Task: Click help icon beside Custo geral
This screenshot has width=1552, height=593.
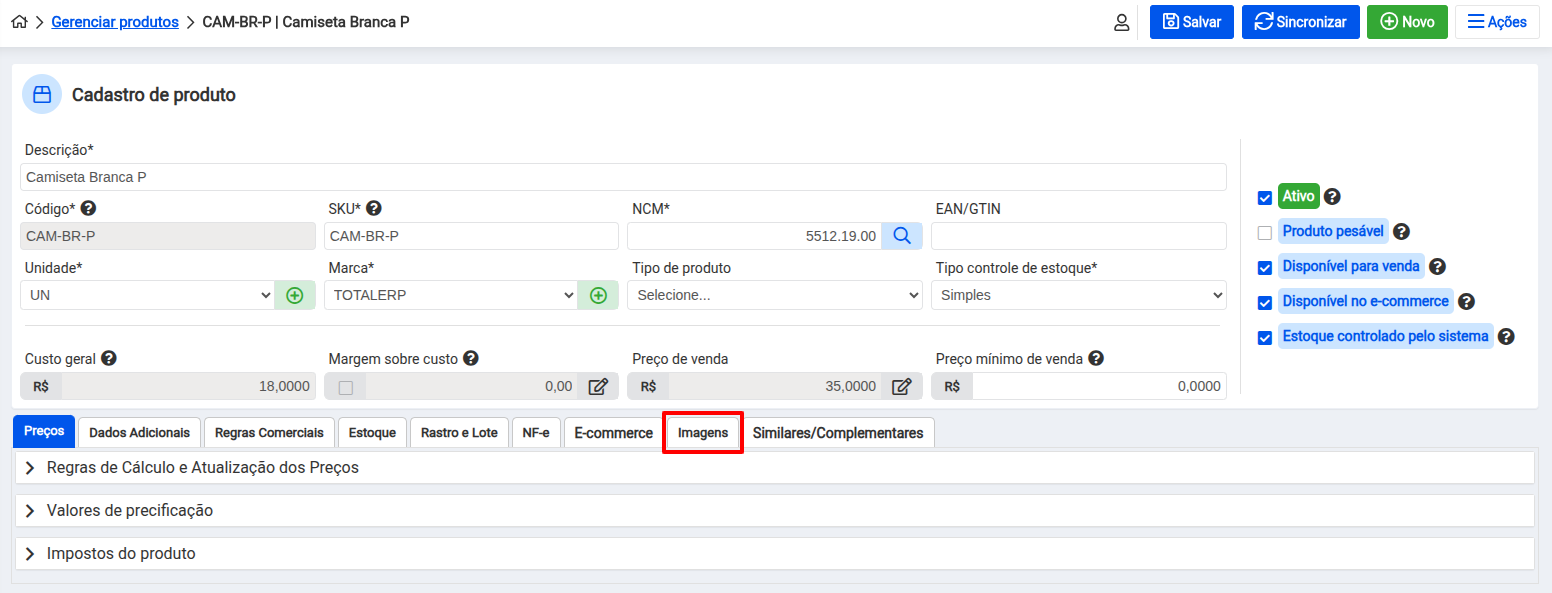Action: click(109, 358)
